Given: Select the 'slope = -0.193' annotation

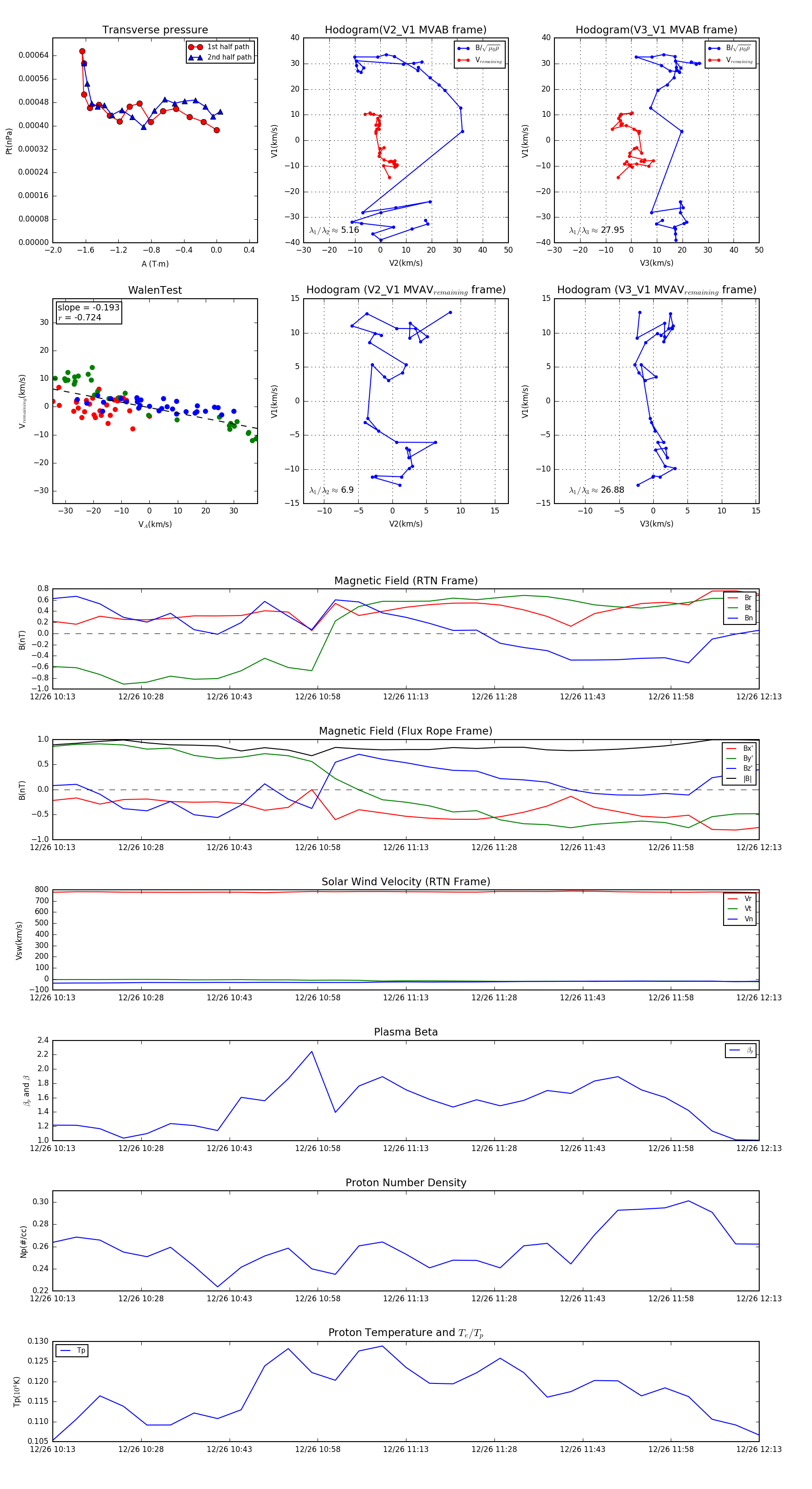Looking at the screenshot, I should 88,308.
